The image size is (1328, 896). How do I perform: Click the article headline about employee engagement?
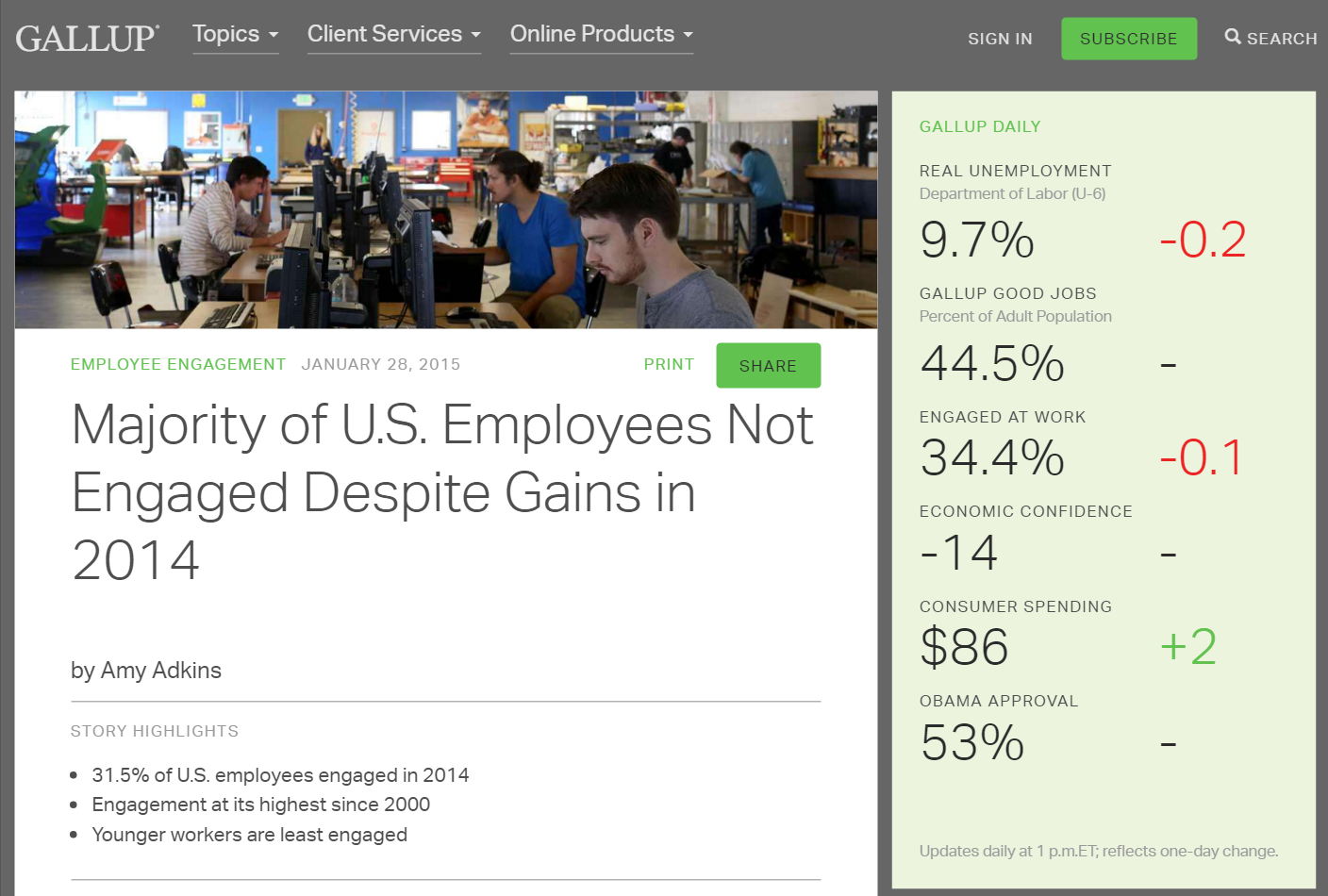pyautogui.click(x=442, y=493)
